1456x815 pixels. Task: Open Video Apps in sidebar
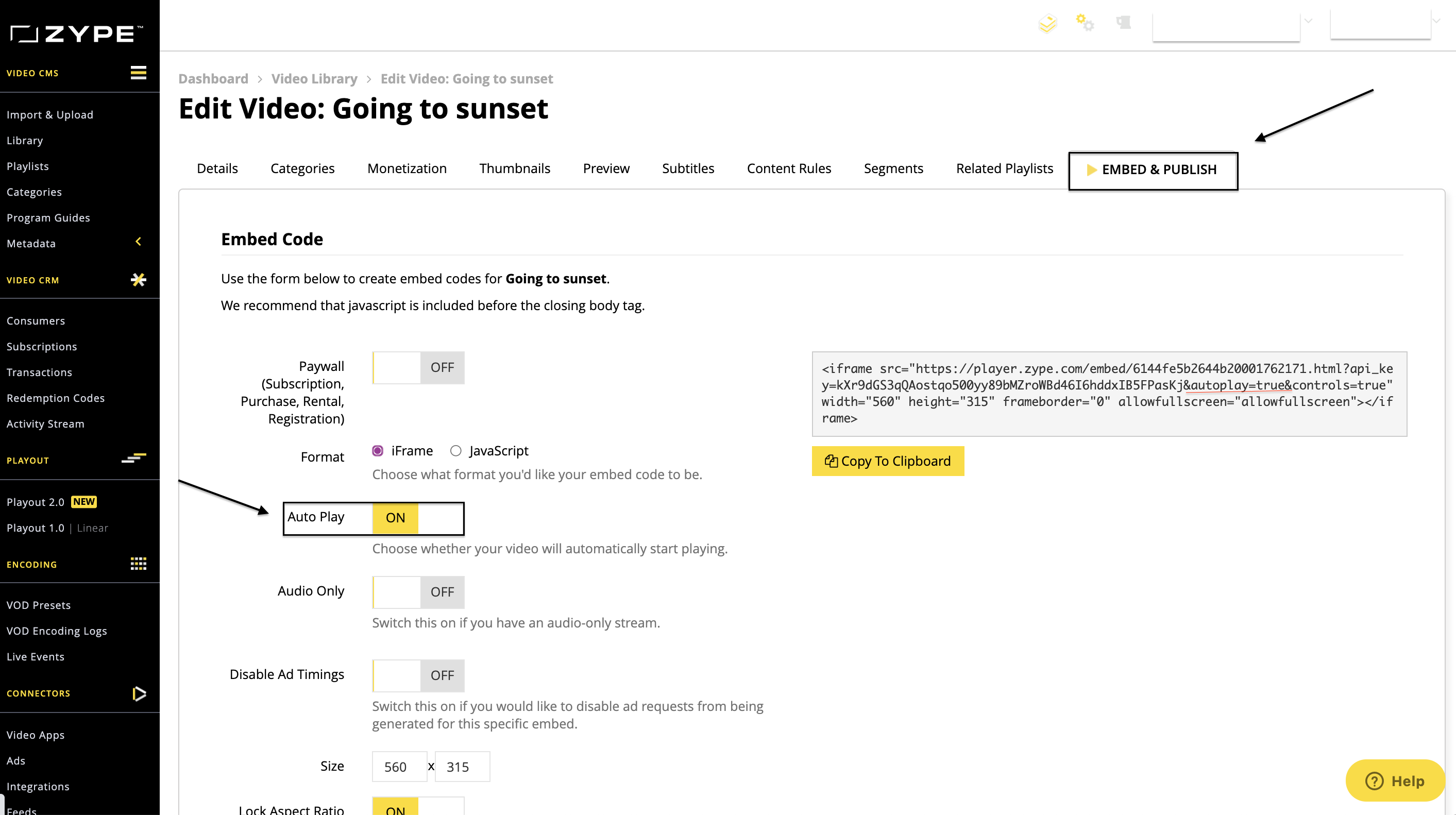(x=36, y=735)
